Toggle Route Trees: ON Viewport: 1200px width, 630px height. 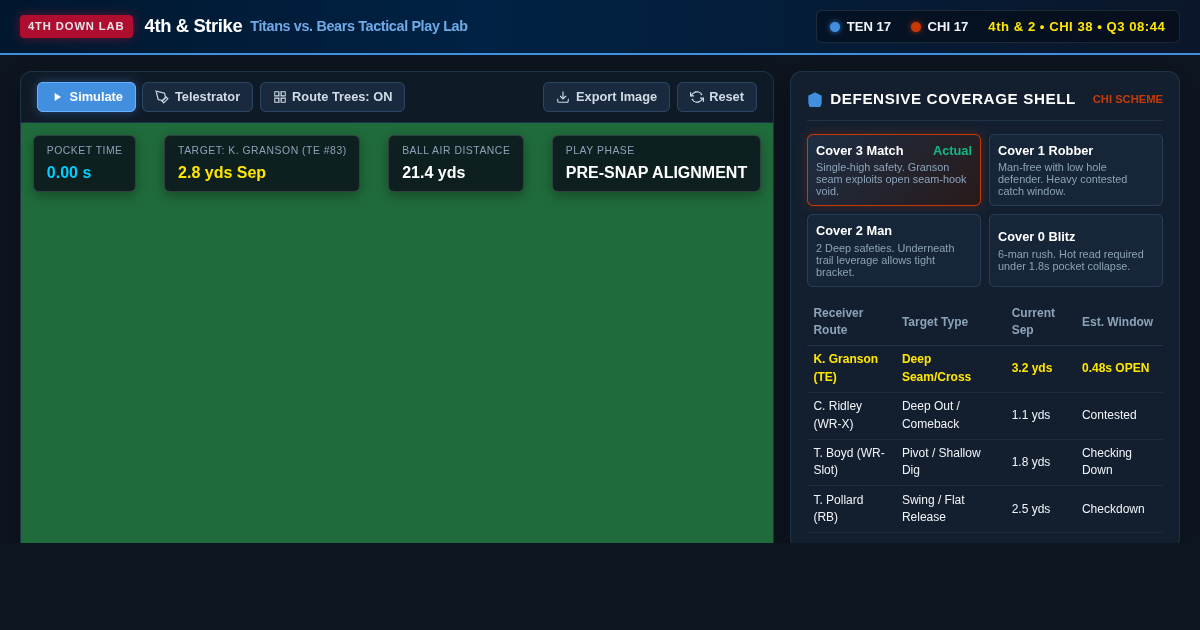(333, 97)
